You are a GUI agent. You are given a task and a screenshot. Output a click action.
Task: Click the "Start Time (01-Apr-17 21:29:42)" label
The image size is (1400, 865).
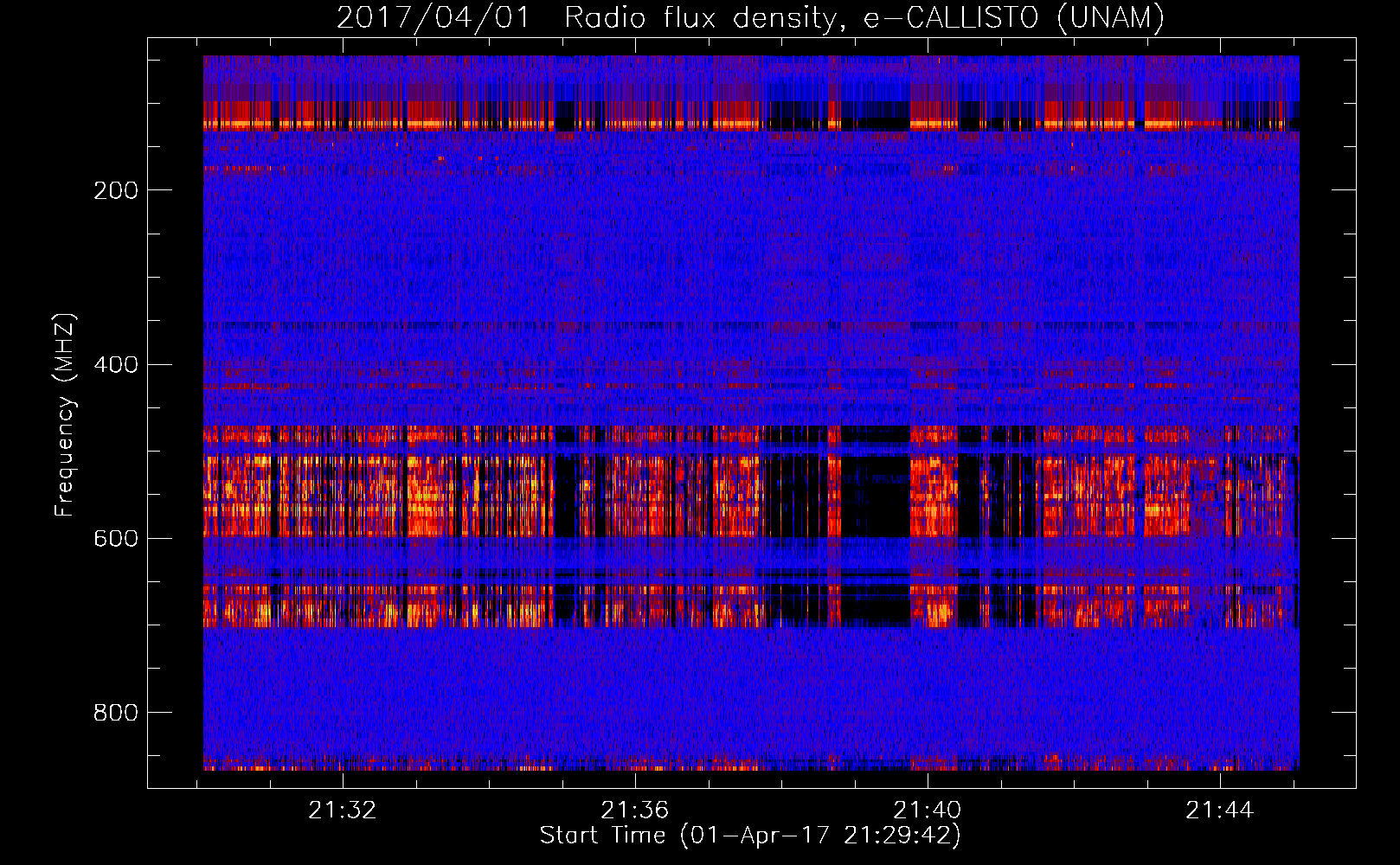[750, 836]
